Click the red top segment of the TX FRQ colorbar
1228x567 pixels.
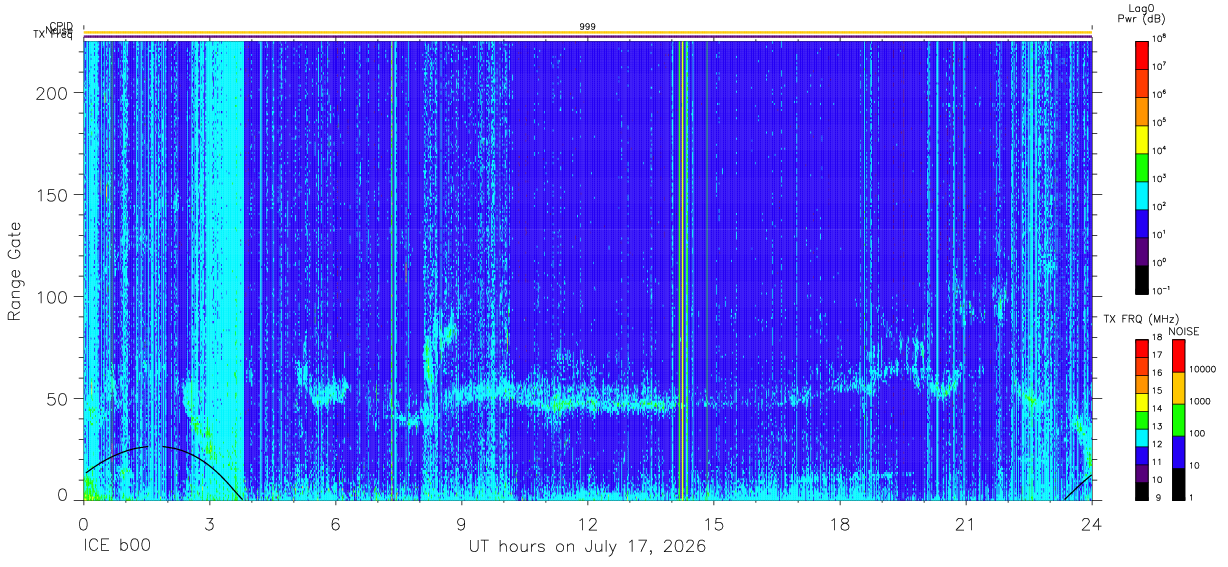point(1141,350)
